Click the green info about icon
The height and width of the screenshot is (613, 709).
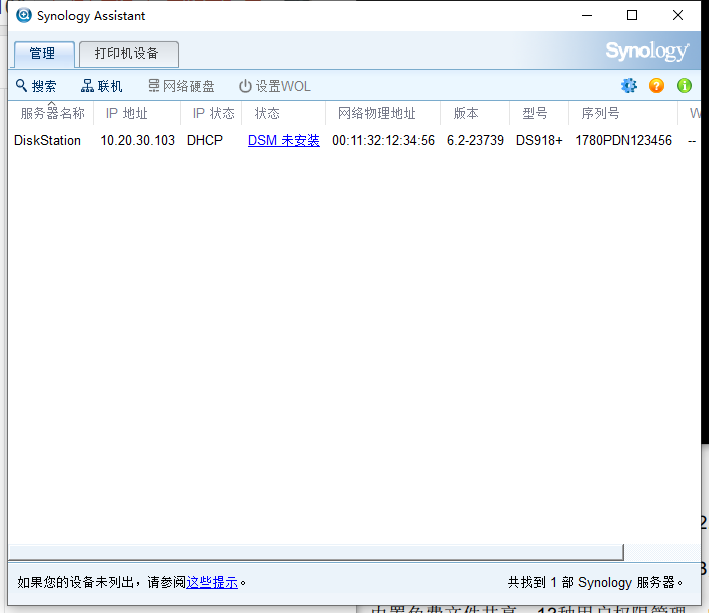[x=684, y=85]
